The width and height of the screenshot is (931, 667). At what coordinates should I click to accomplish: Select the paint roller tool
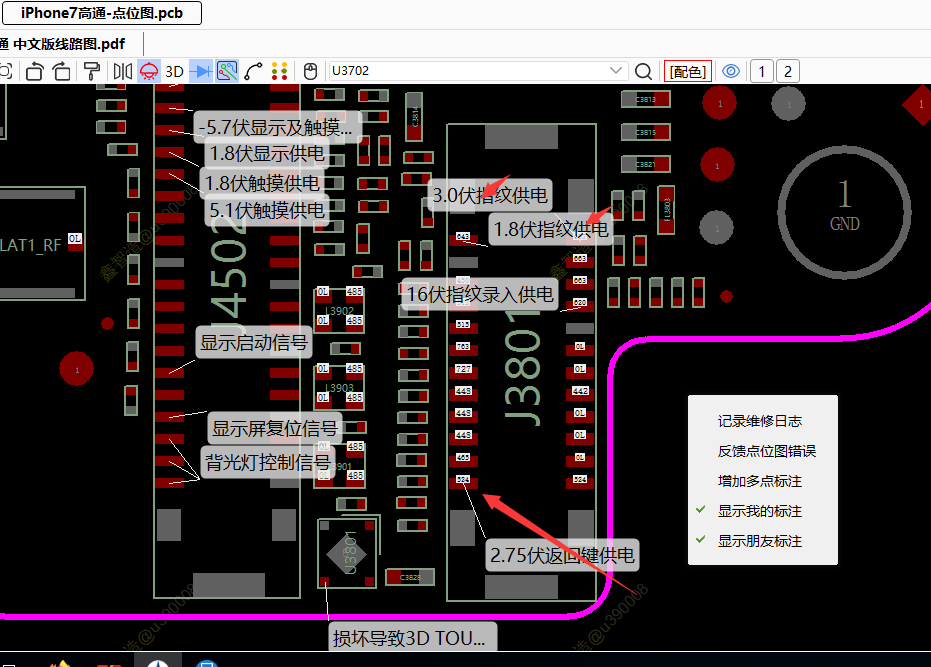point(92,71)
